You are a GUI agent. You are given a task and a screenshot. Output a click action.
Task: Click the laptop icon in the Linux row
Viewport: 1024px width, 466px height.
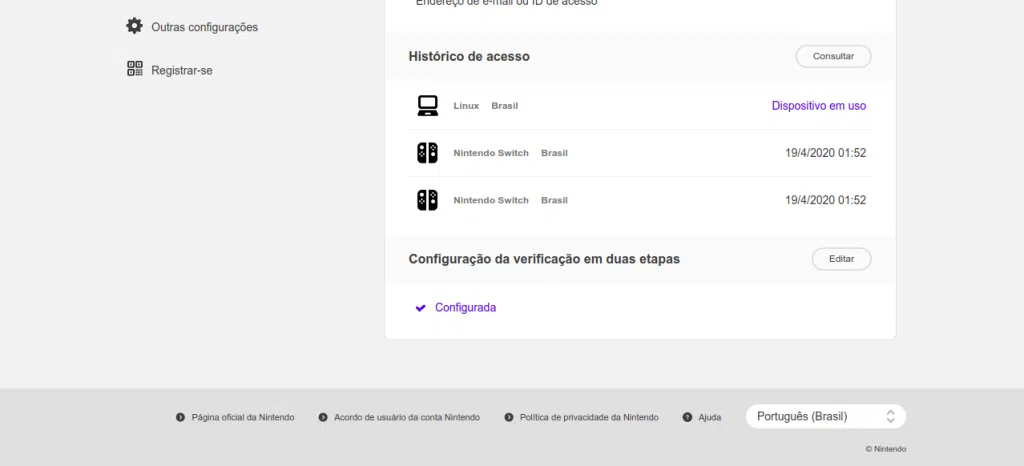coord(428,106)
